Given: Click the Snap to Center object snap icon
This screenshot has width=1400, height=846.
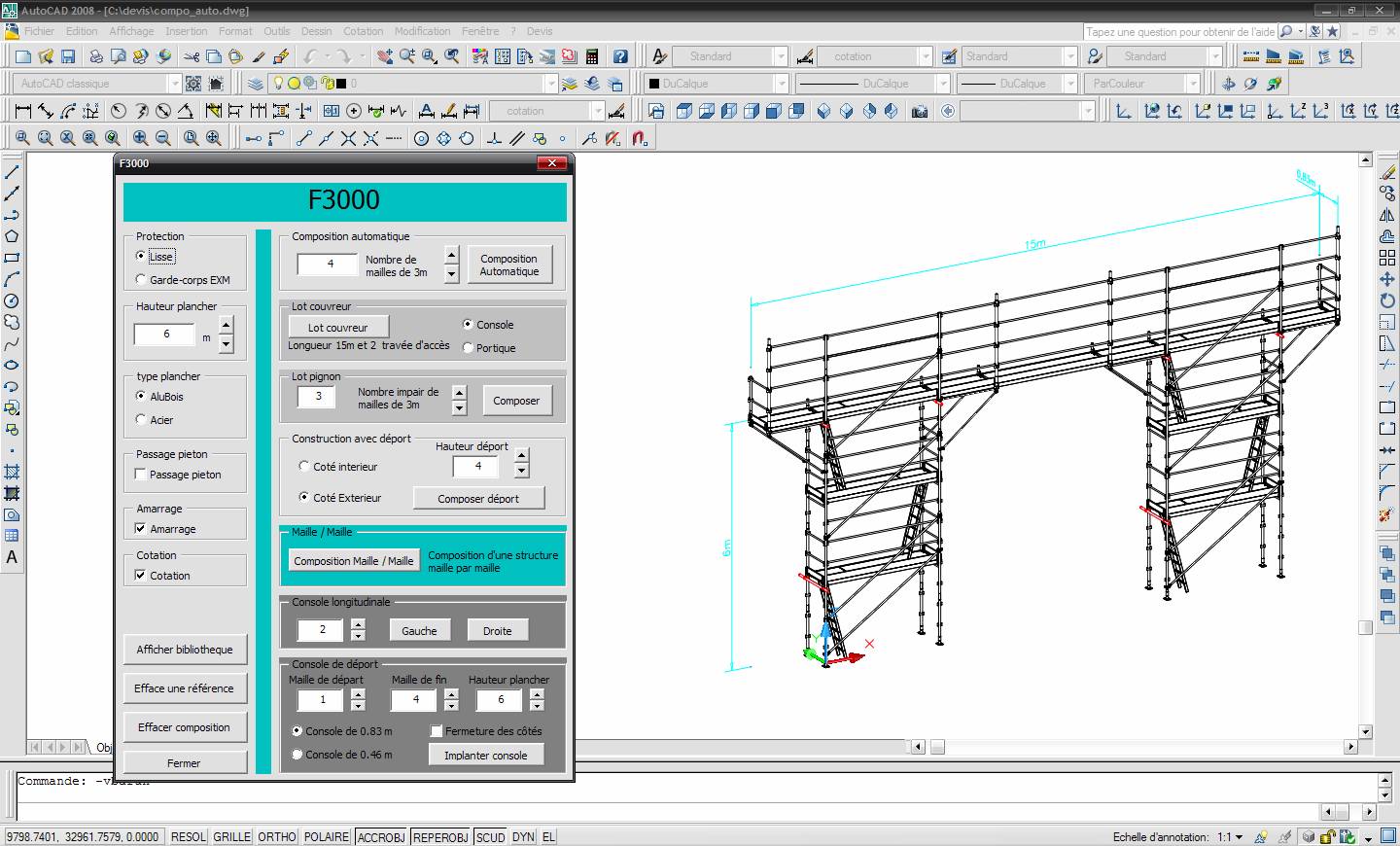Looking at the screenshot, I should (x=421, y=138).
